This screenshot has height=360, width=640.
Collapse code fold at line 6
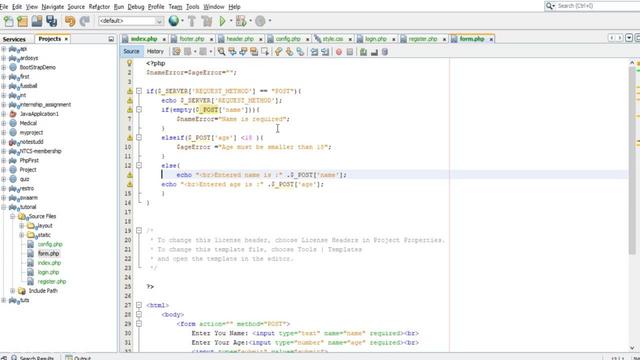139,110
